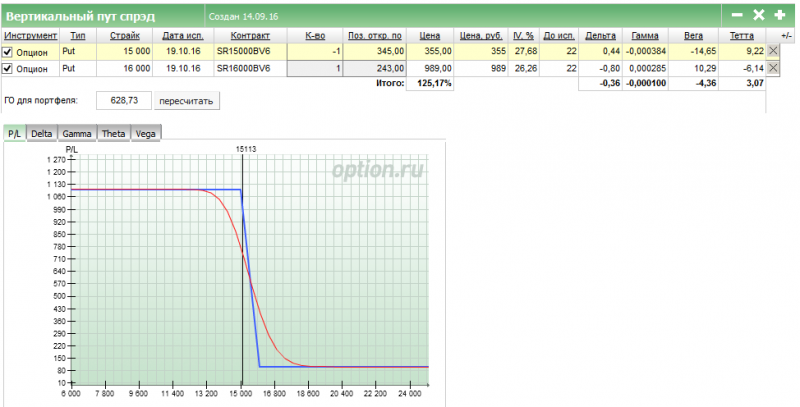The width and height of the screenshot is (800, 407).
Task: Sort by Поз. откр. по column header
Action: [374, 36]
